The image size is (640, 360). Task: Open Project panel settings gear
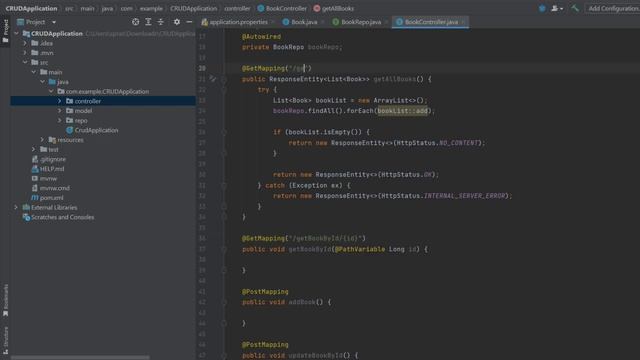click(177, 22)
